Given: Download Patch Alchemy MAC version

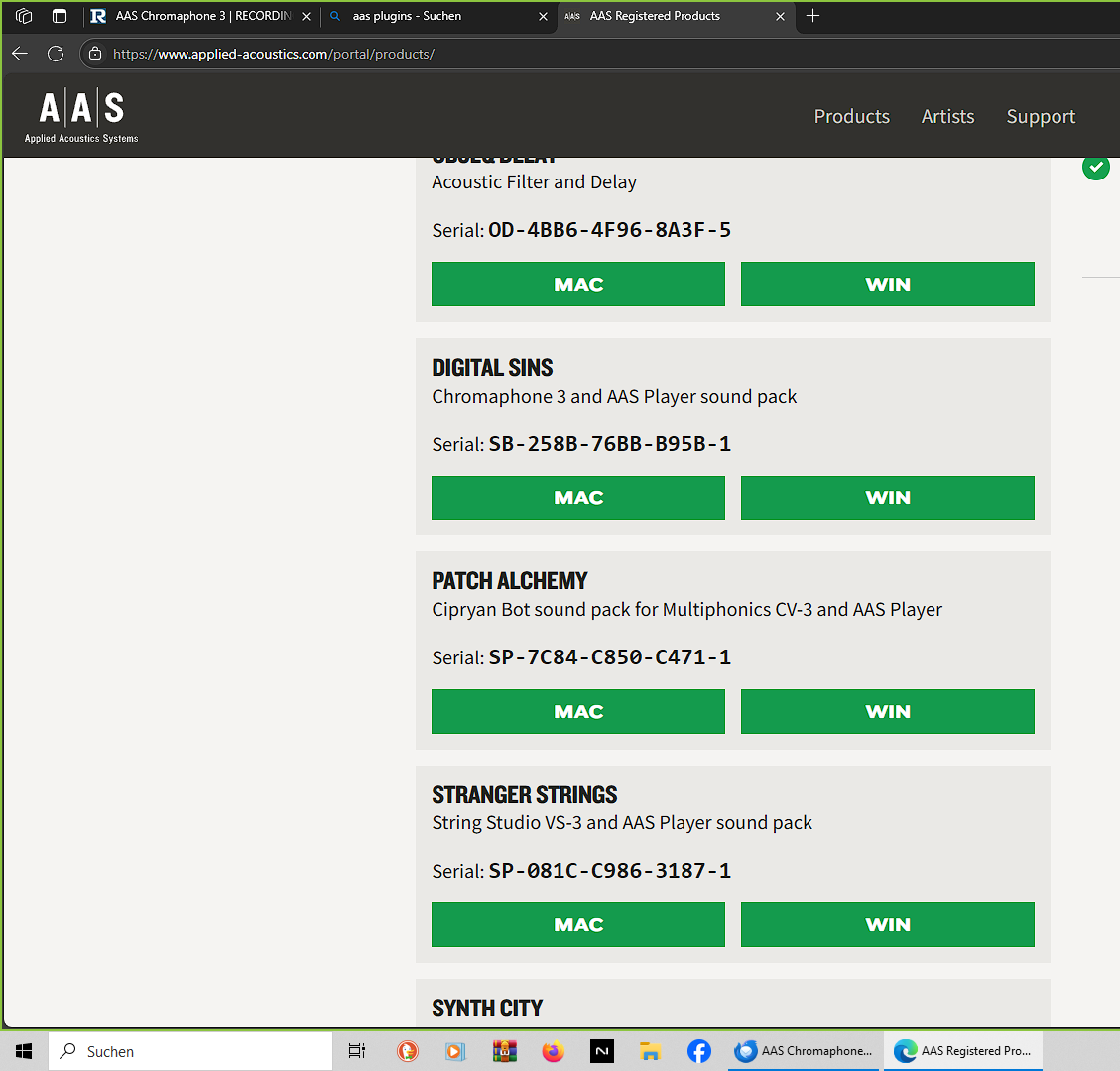Looking at the screenshot, I should click(x=578, y=711).
